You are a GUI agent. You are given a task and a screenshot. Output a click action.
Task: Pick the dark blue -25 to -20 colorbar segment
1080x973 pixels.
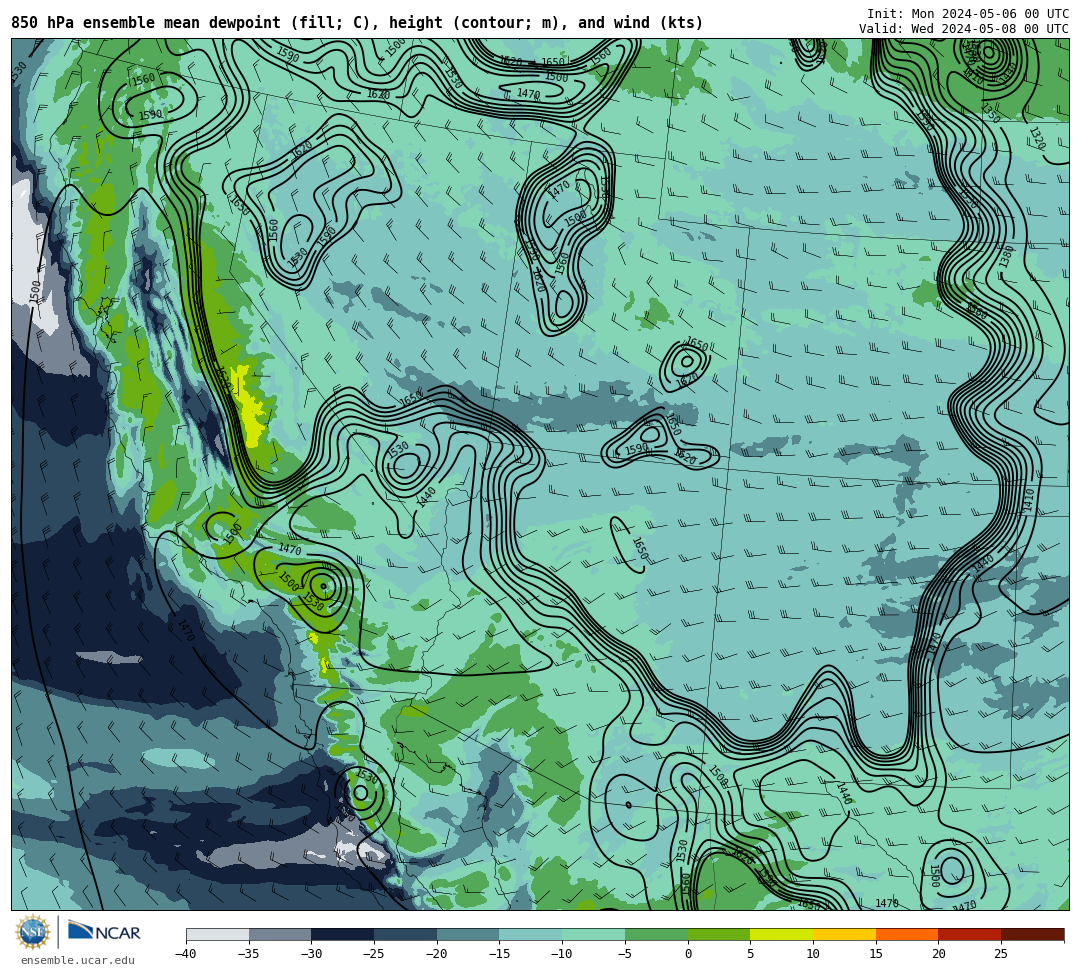point(406,935)
